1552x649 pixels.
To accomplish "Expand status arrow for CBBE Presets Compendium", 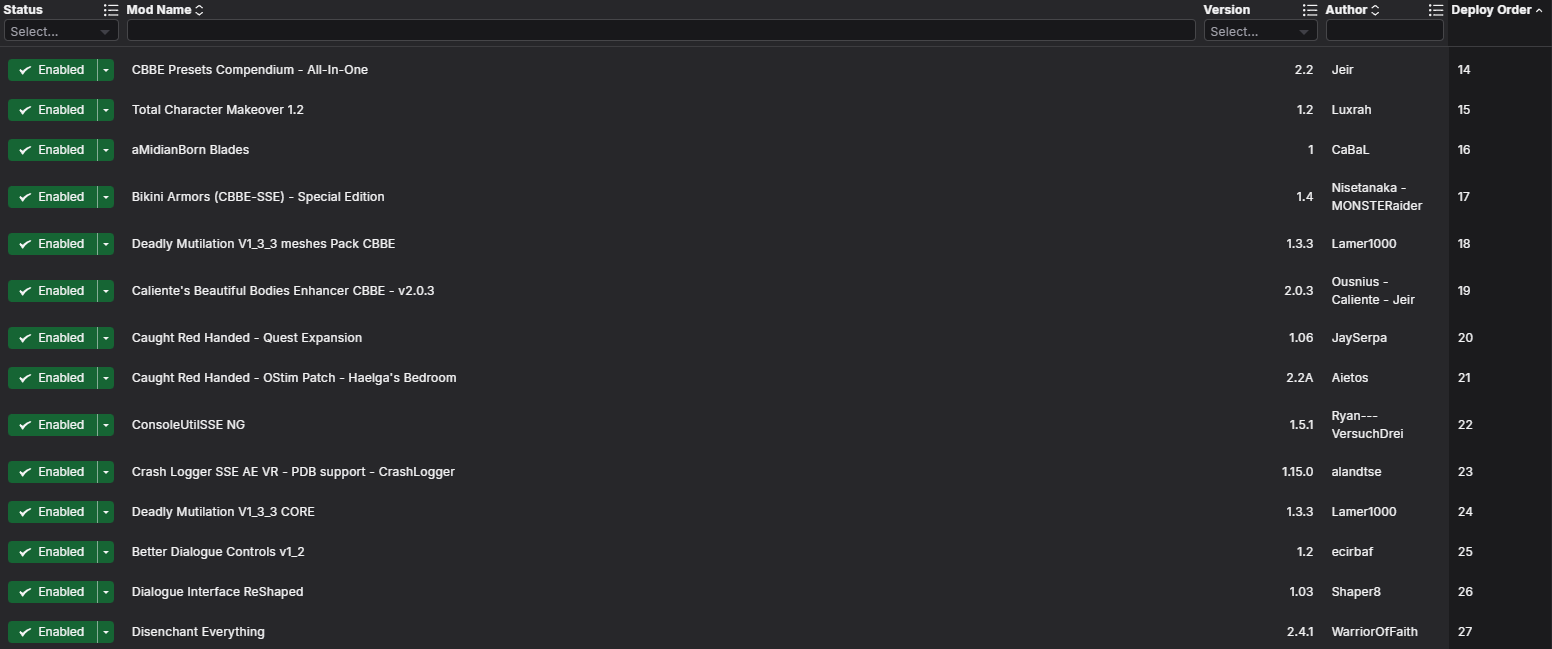I will pyautogui.click(x=106, y=70).
